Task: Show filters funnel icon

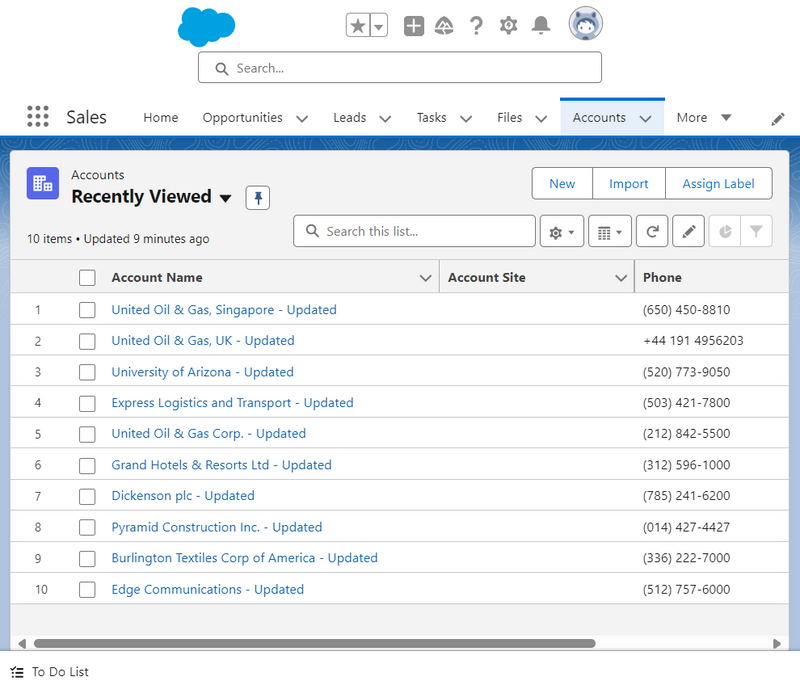Action: 756,232
